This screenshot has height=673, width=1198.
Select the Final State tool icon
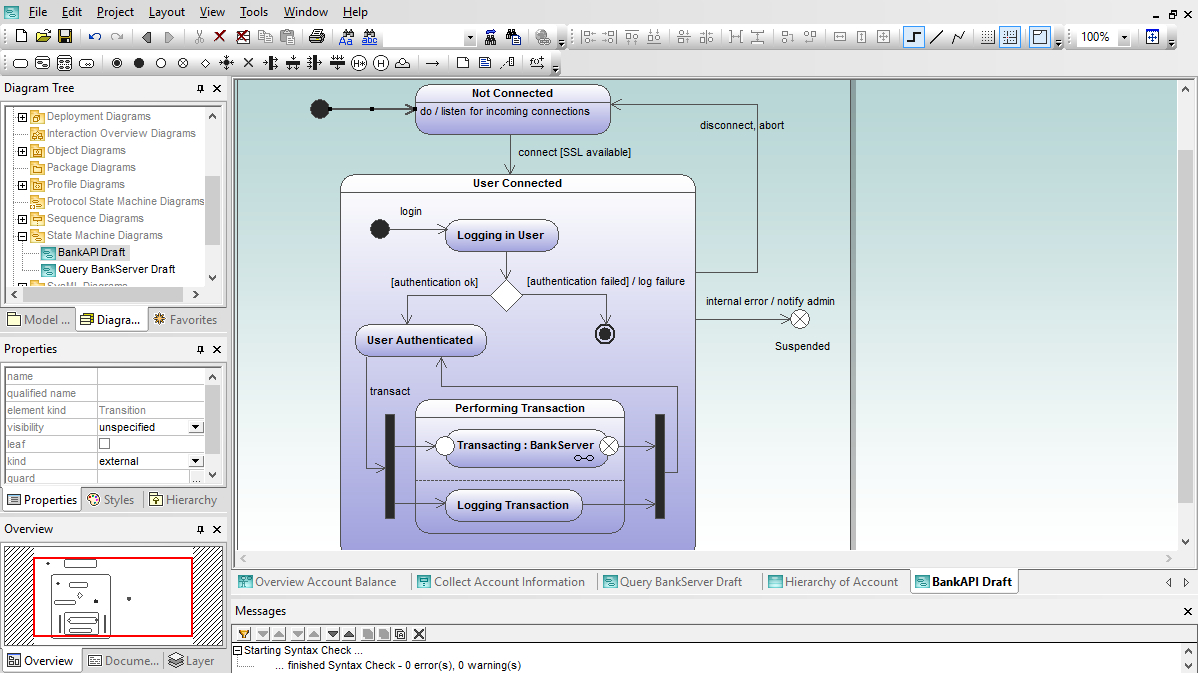click(117, 63)
